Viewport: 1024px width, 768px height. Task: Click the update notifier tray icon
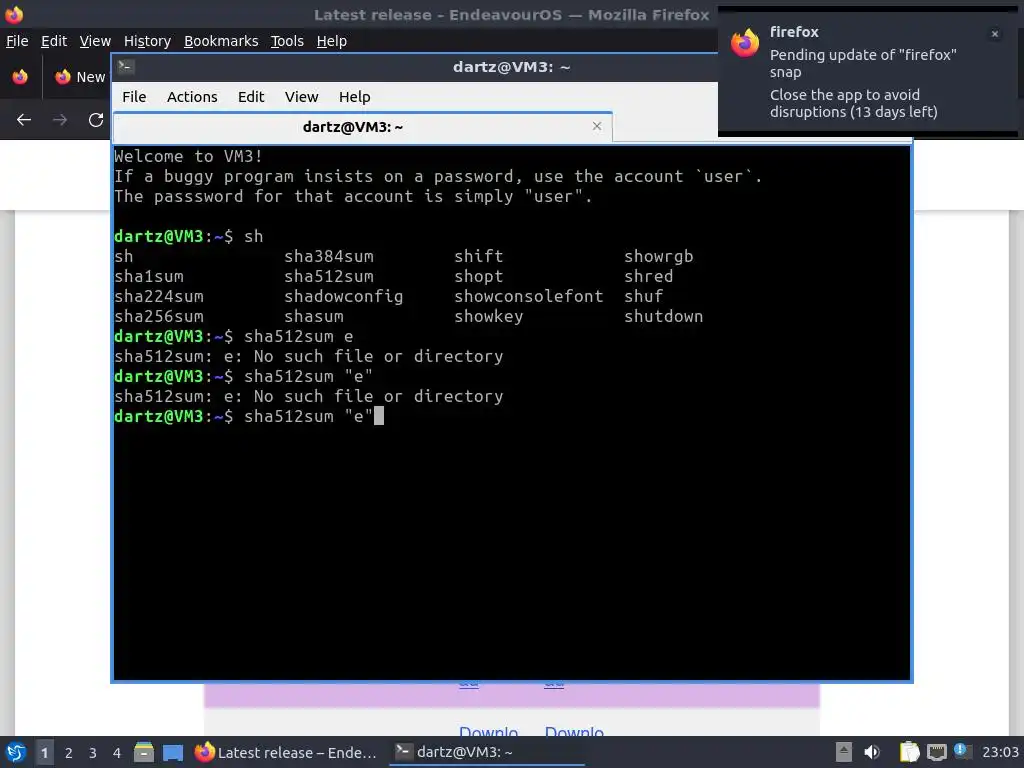(961, 750)
